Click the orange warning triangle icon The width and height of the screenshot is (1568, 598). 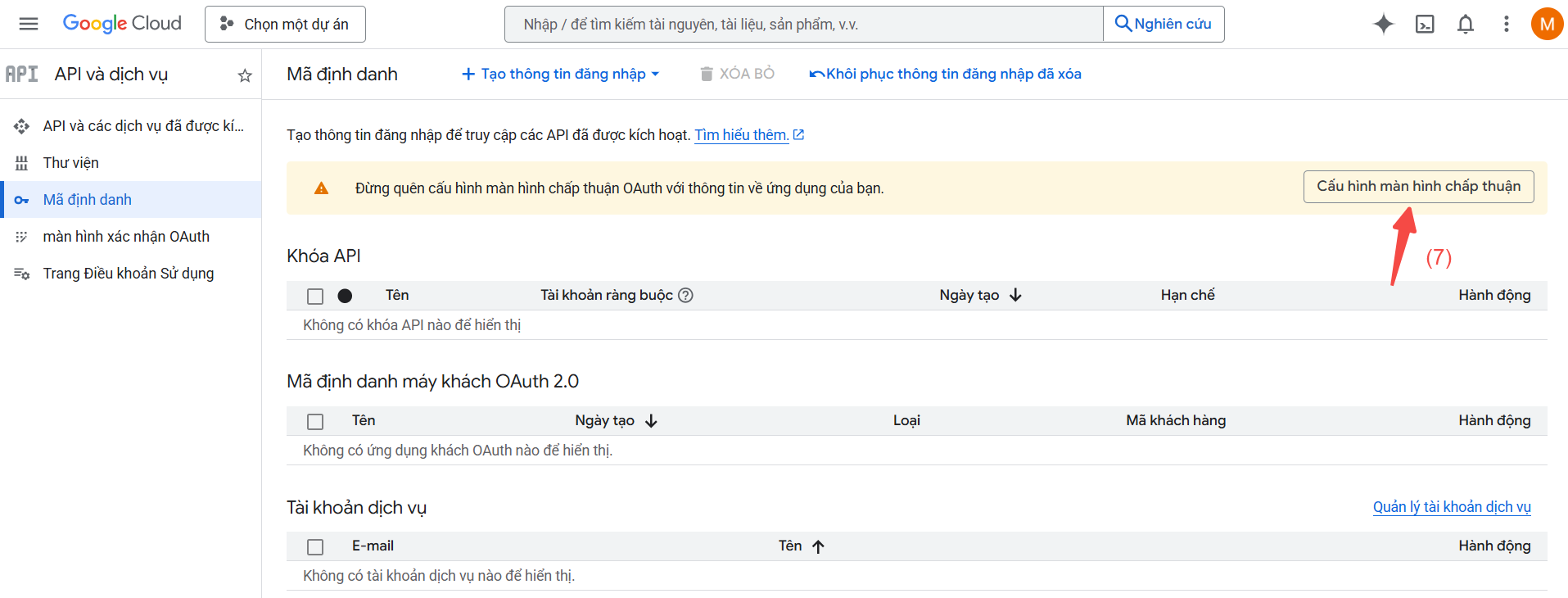pos(321,188)
